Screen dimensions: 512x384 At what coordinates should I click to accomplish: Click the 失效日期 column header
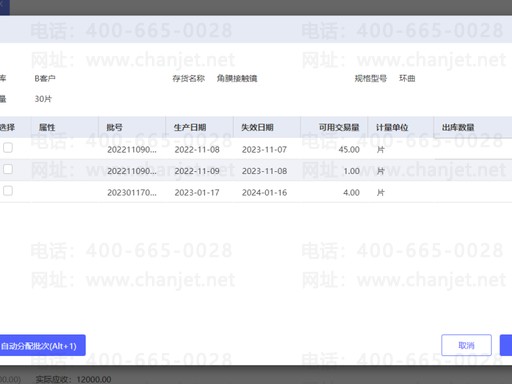pos(267,127)
